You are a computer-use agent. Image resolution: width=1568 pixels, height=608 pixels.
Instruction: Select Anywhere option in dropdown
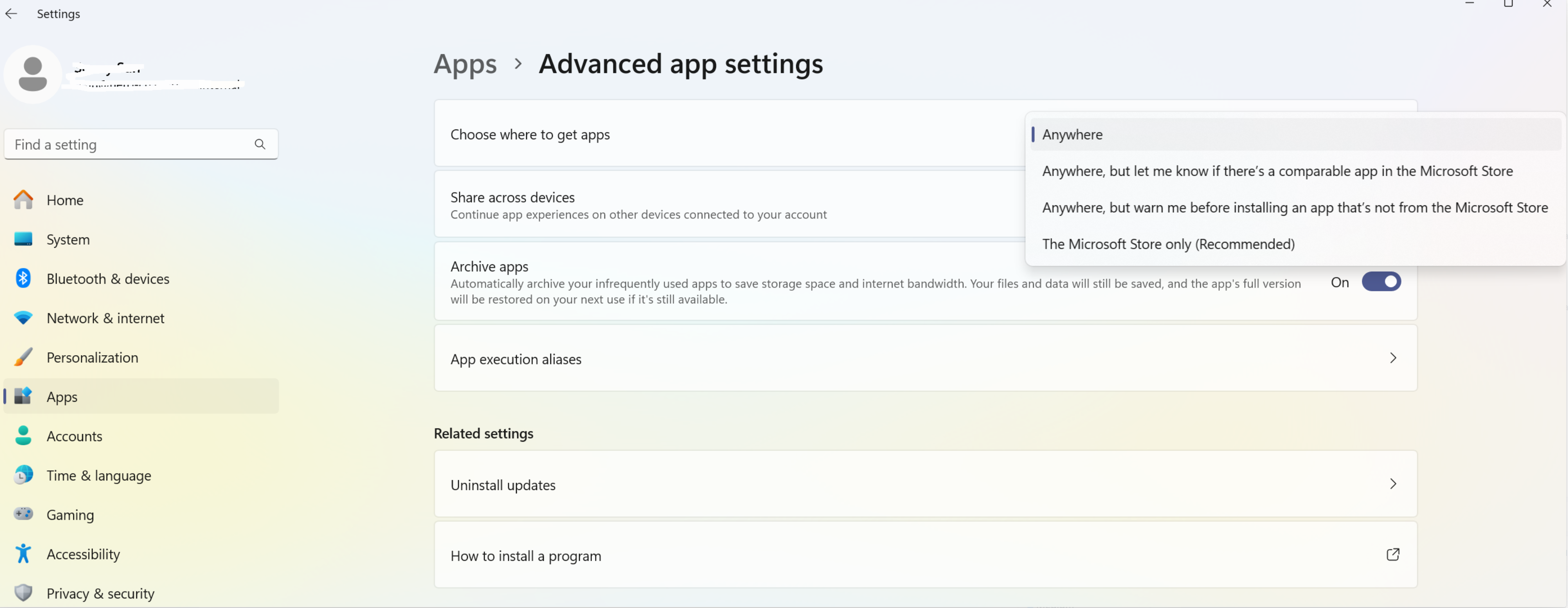pyautogui.click(x=1072, y=134)
